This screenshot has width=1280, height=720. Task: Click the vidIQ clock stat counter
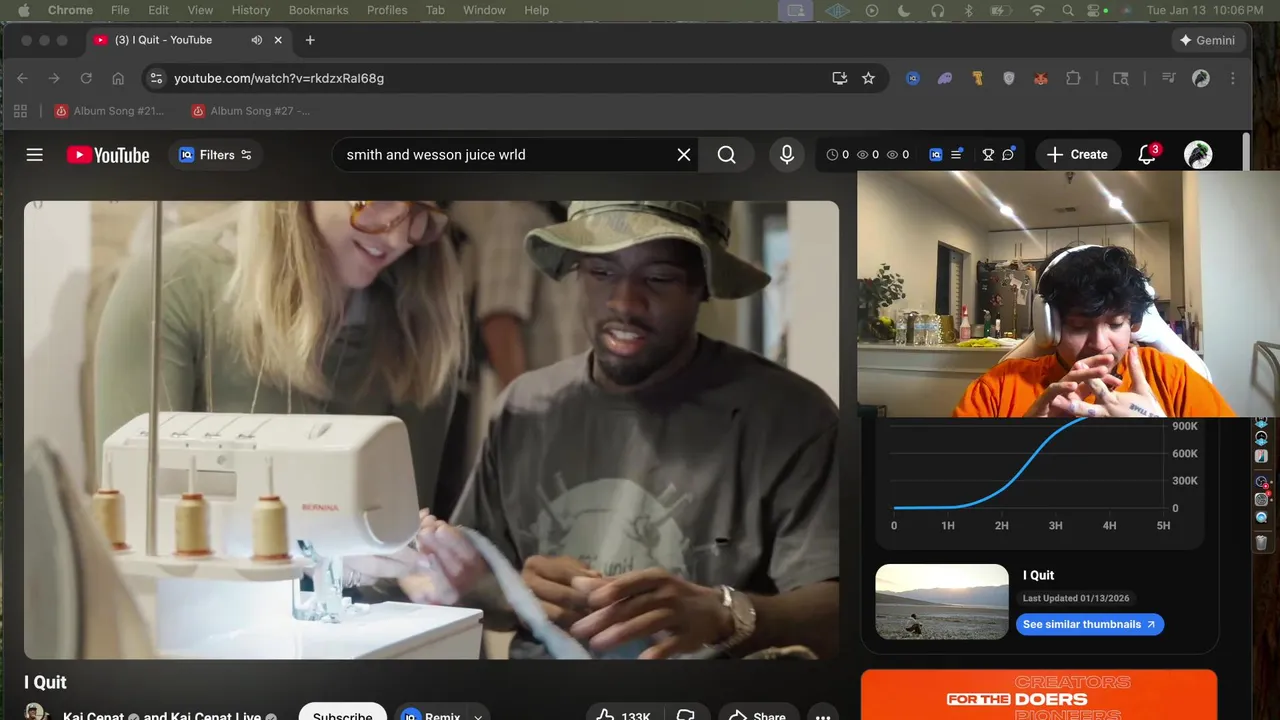[837, 155]
